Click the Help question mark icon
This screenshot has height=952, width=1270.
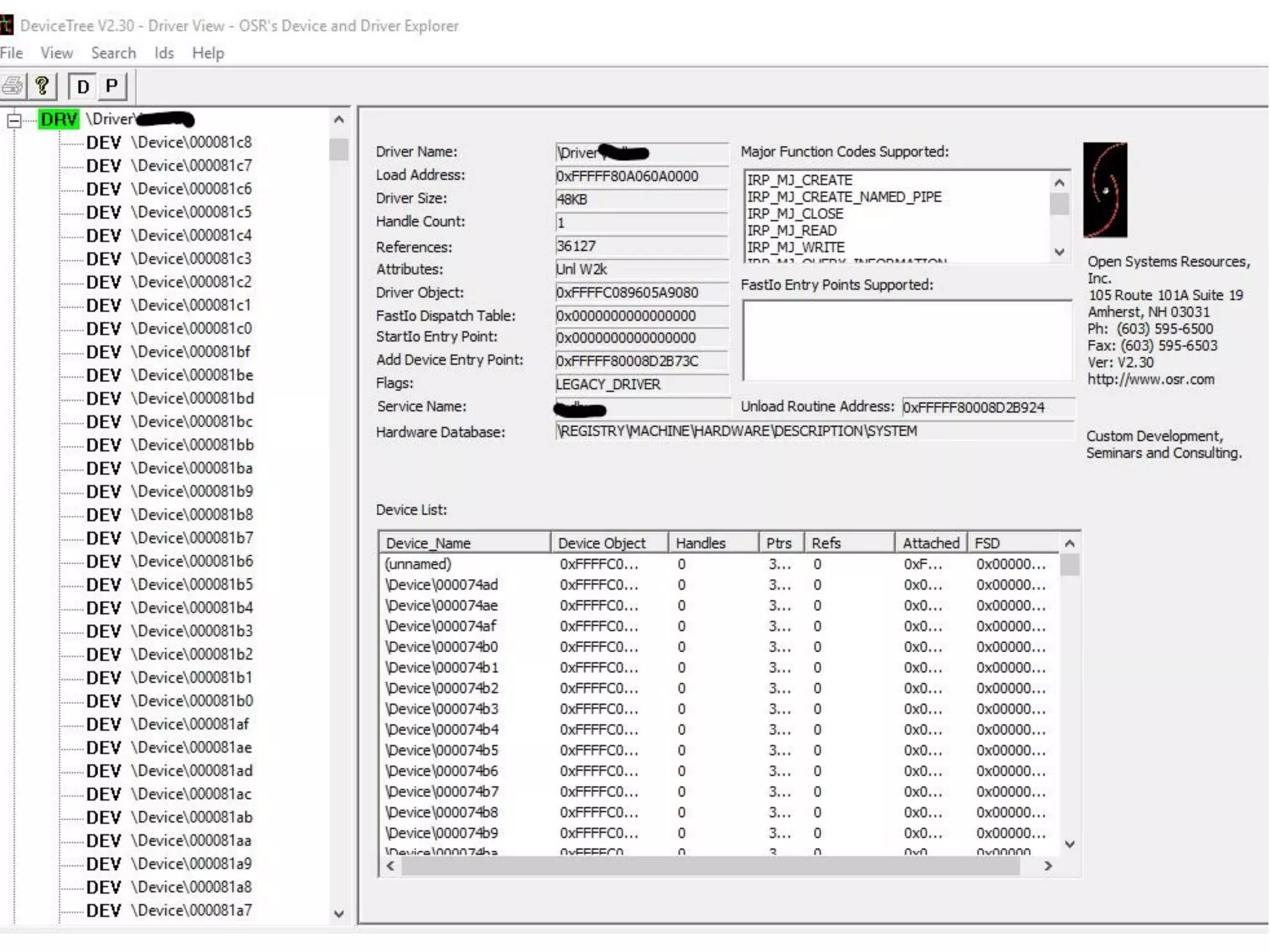[42, 86]
